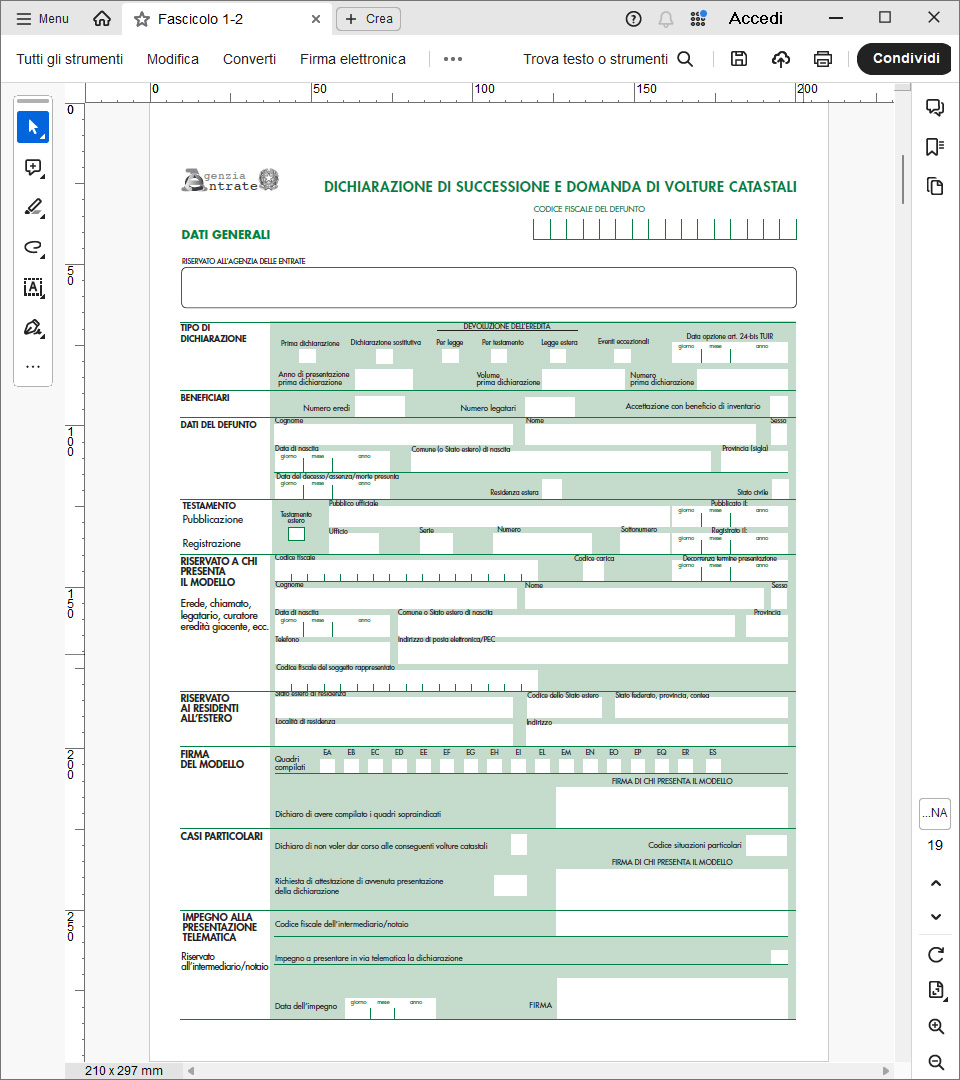Click the 210 x 297 mm page size label
960x1080 pixels.
(x=124, y=1071)
